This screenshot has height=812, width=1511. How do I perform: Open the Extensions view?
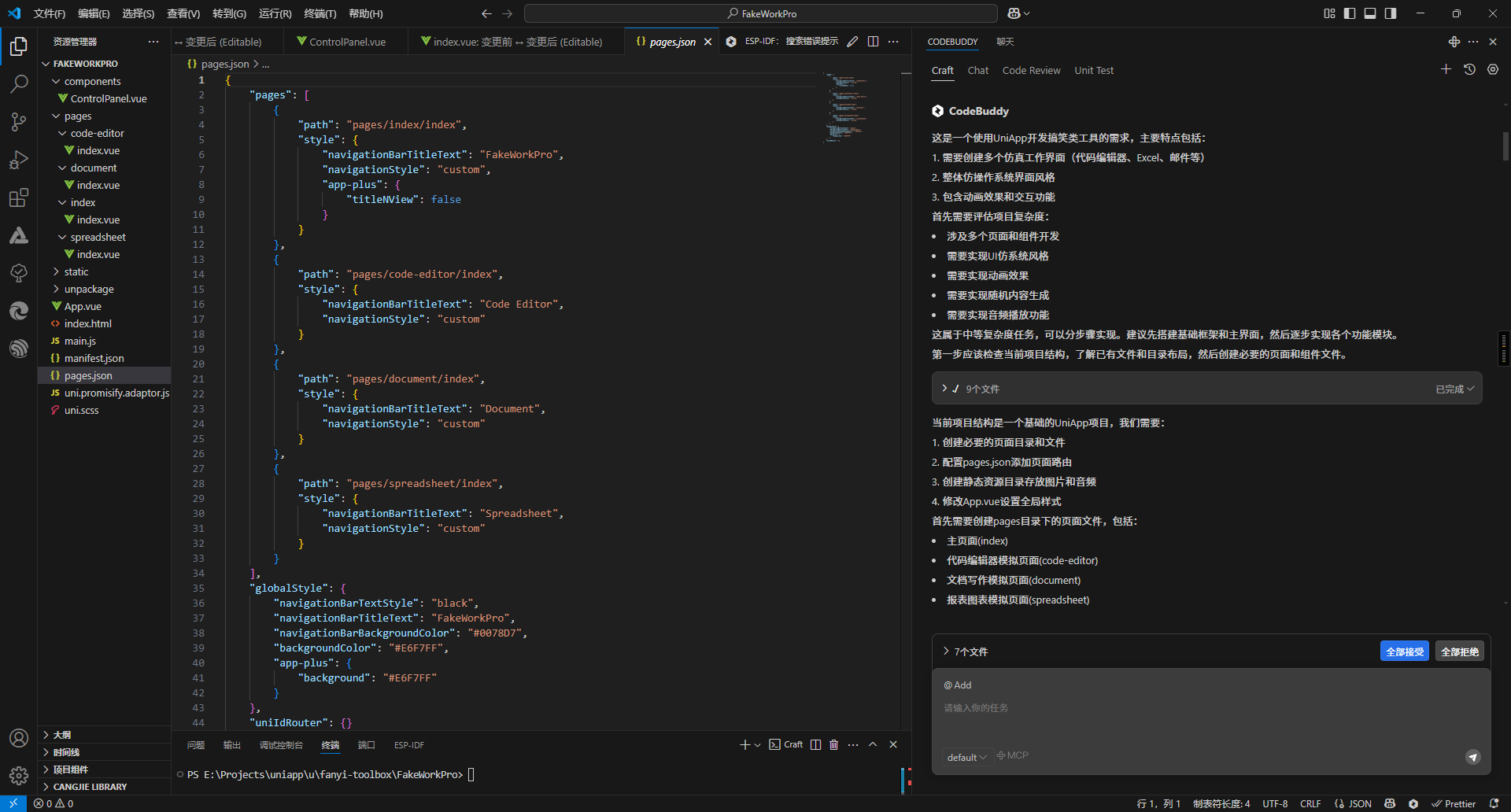19,197
